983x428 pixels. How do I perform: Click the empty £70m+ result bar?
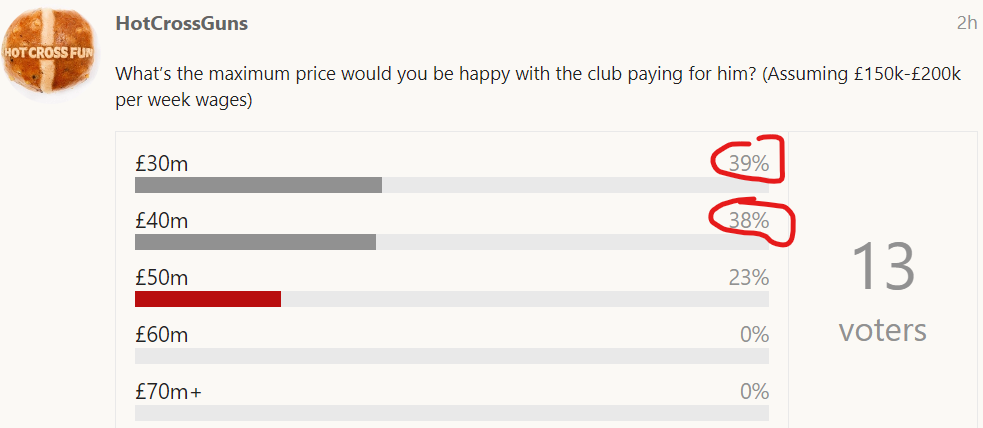[452, 413]
